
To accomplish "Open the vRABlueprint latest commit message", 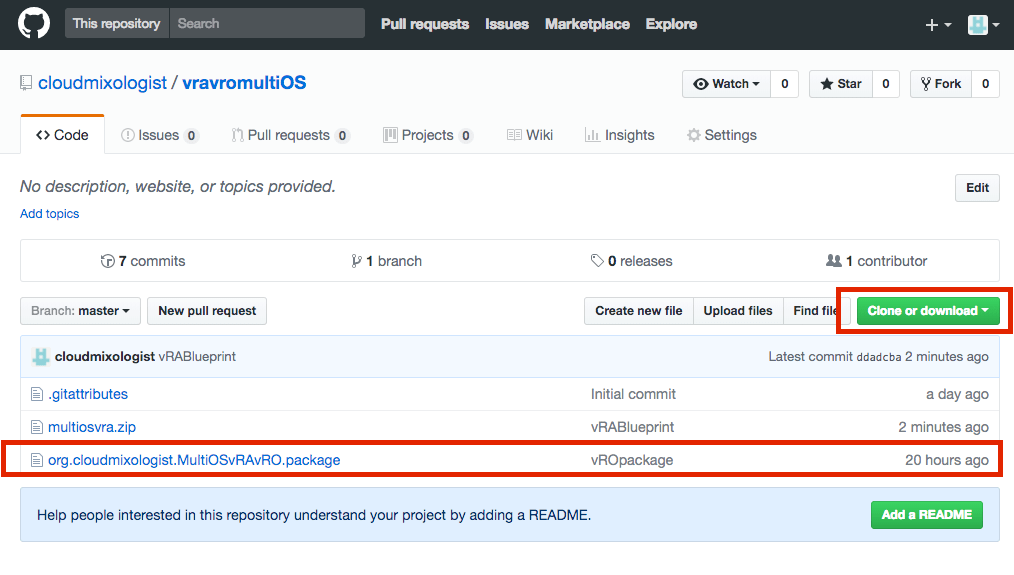I will pos(197,356).
